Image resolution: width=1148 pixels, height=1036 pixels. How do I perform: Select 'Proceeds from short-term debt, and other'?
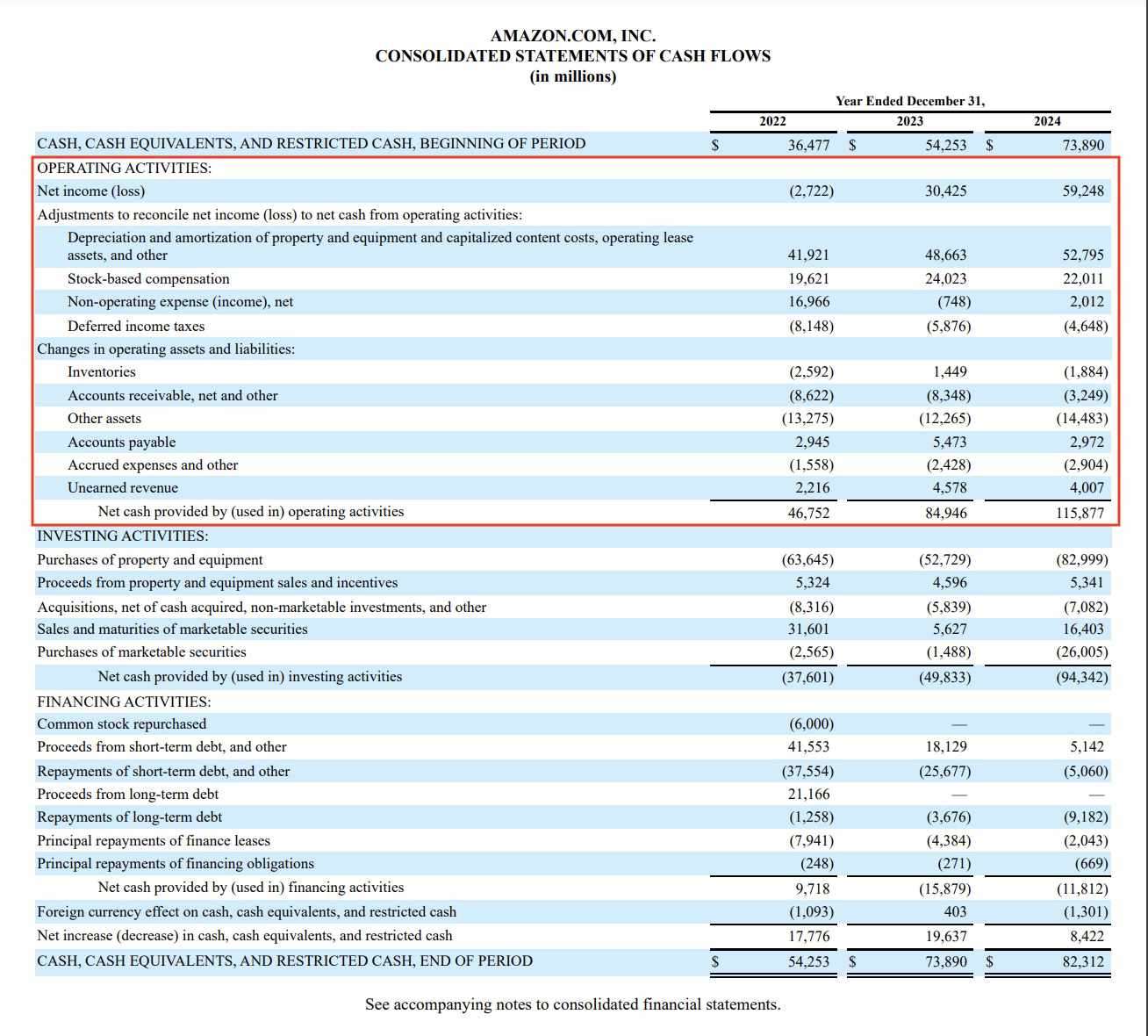point(161,747)
